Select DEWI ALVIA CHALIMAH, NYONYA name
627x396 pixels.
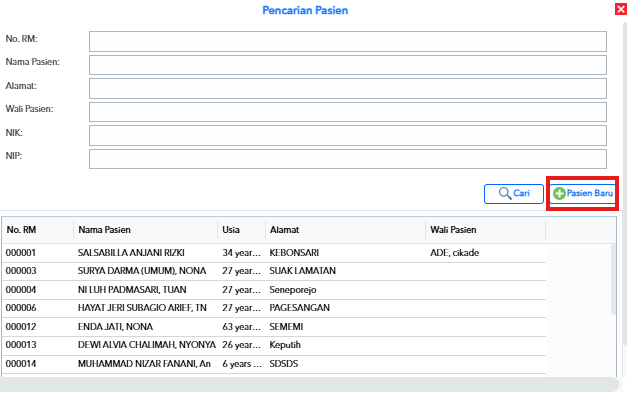click(147, 345)
